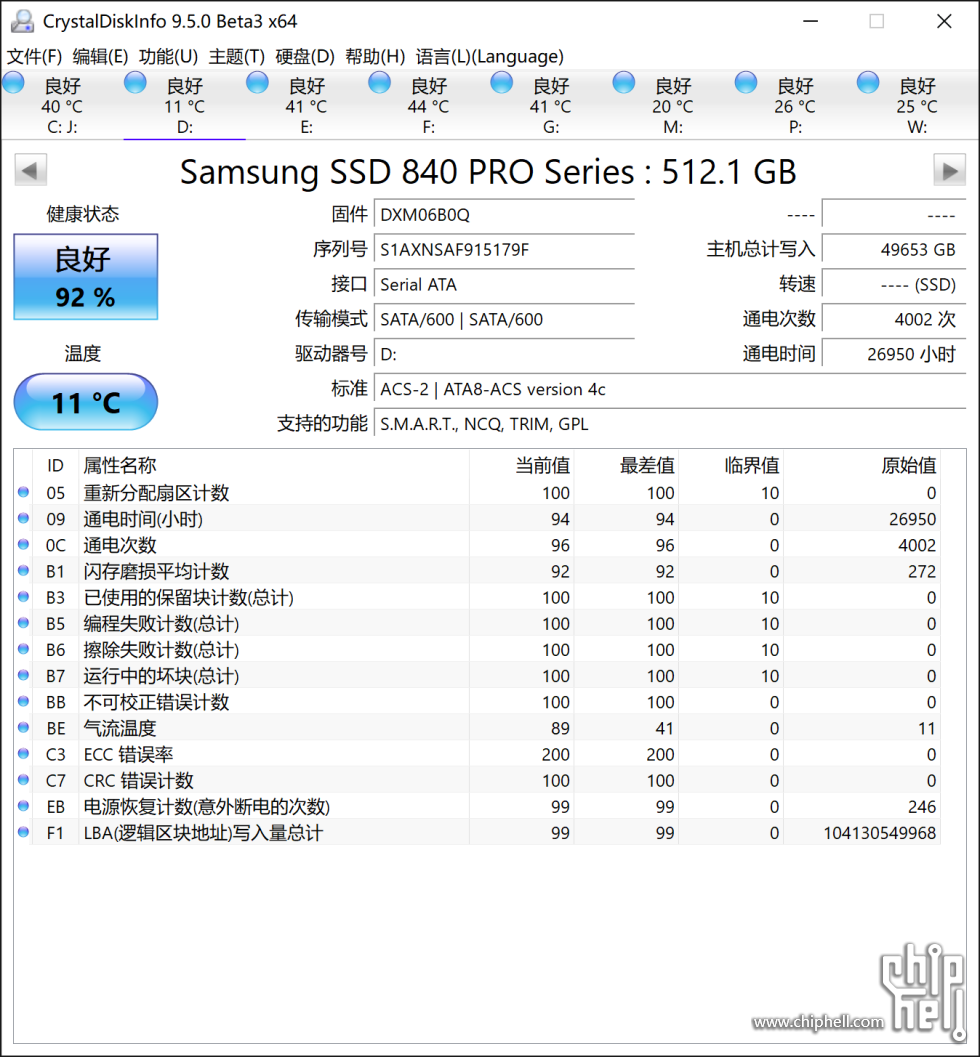Click status dot for attribute B7 row
This screenshot has height=1057, width=980.
pos(24,675)
